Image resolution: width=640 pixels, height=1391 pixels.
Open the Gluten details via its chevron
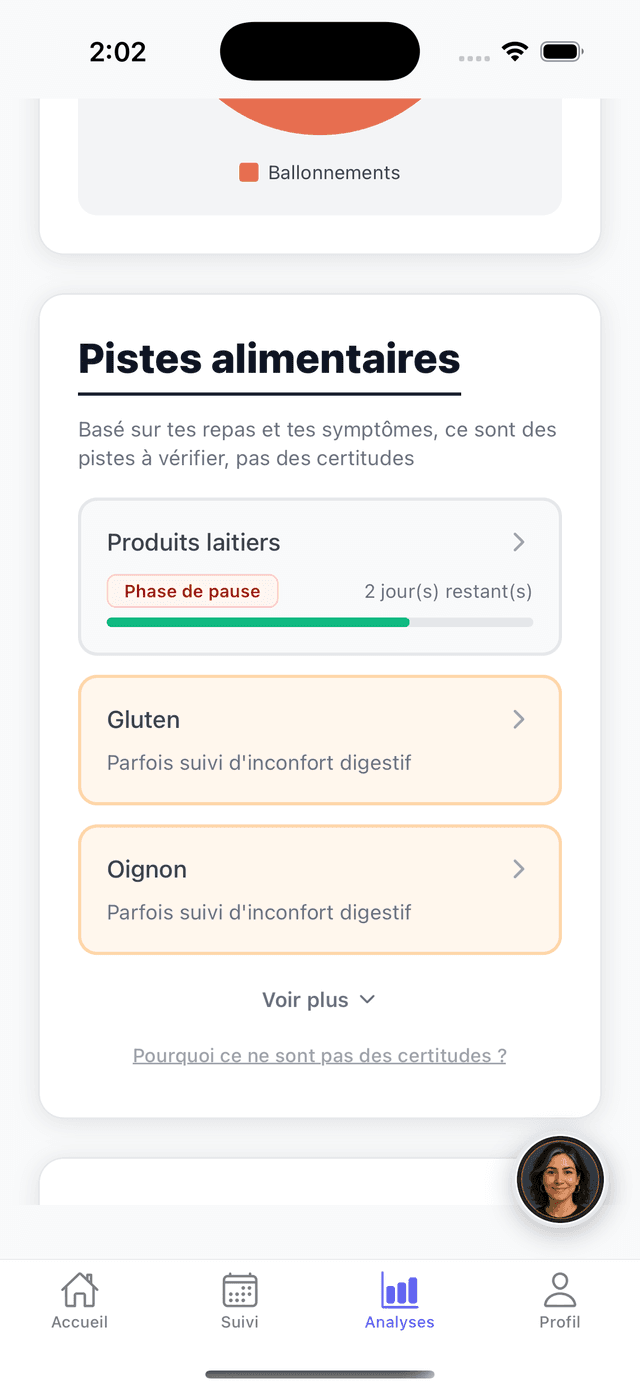point(518,719)
